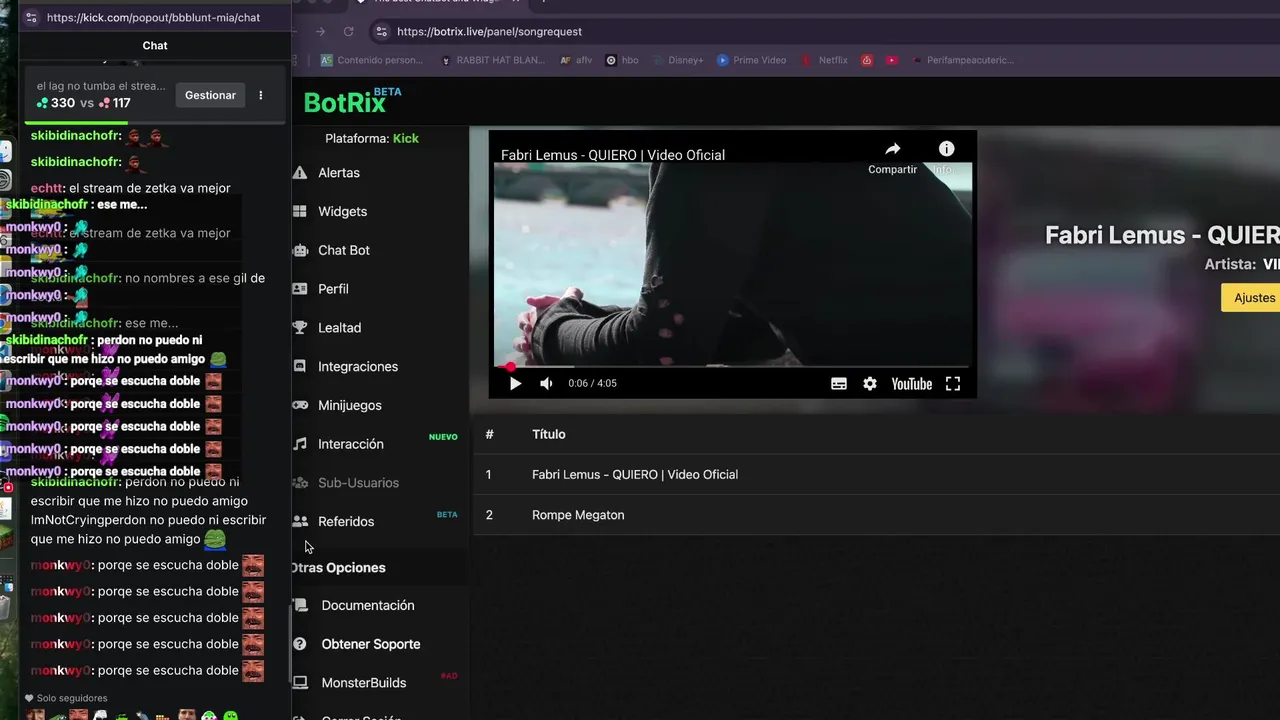Open the Chat Bot sidebar section
The image size is (1280, 720).
[x=343, y=250]
